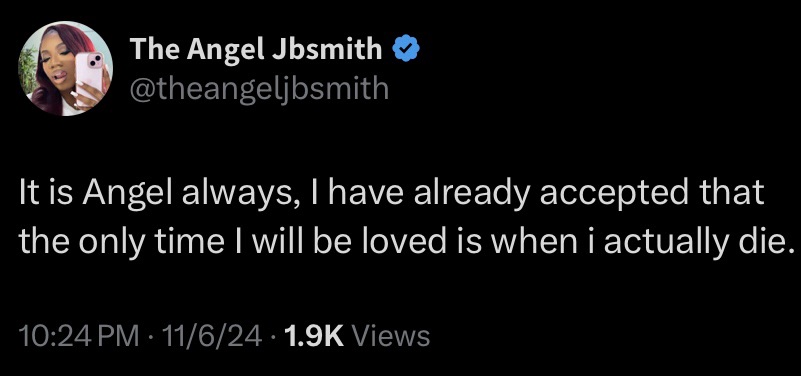Image resolution: width=801 pixels, height=376 pixels.
Task: Open the circular profile picture
Action: (65, 69)
